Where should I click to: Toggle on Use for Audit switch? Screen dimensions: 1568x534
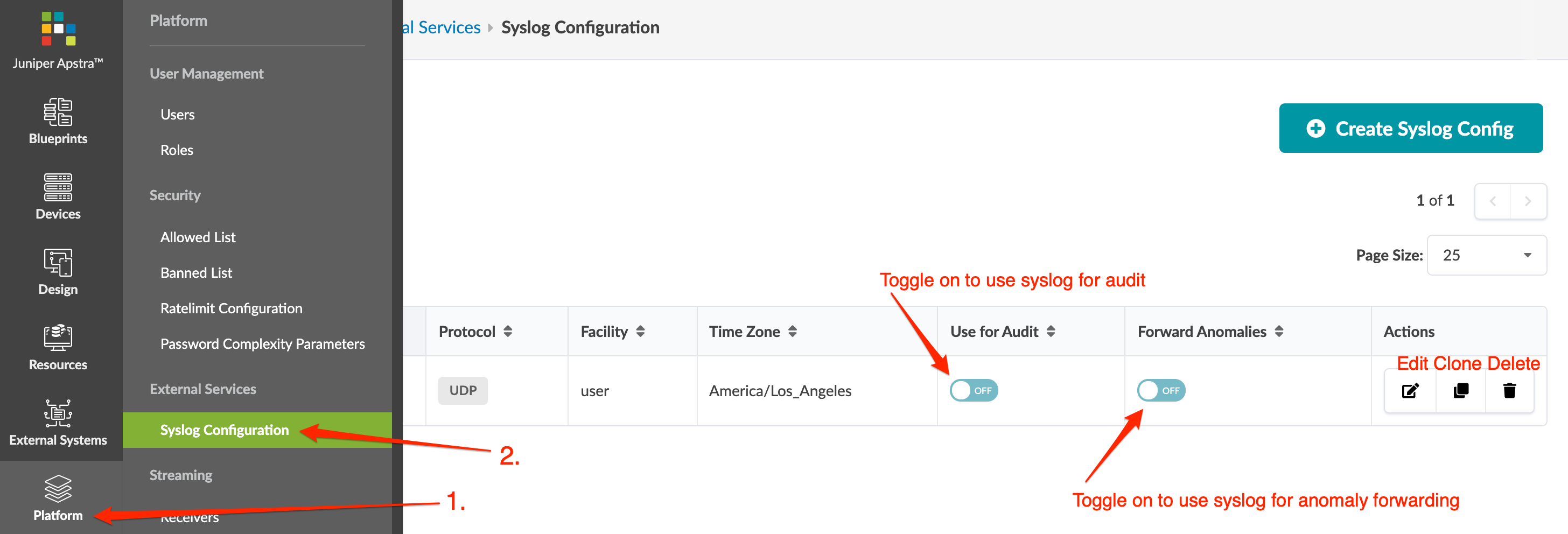click(974, 390)
